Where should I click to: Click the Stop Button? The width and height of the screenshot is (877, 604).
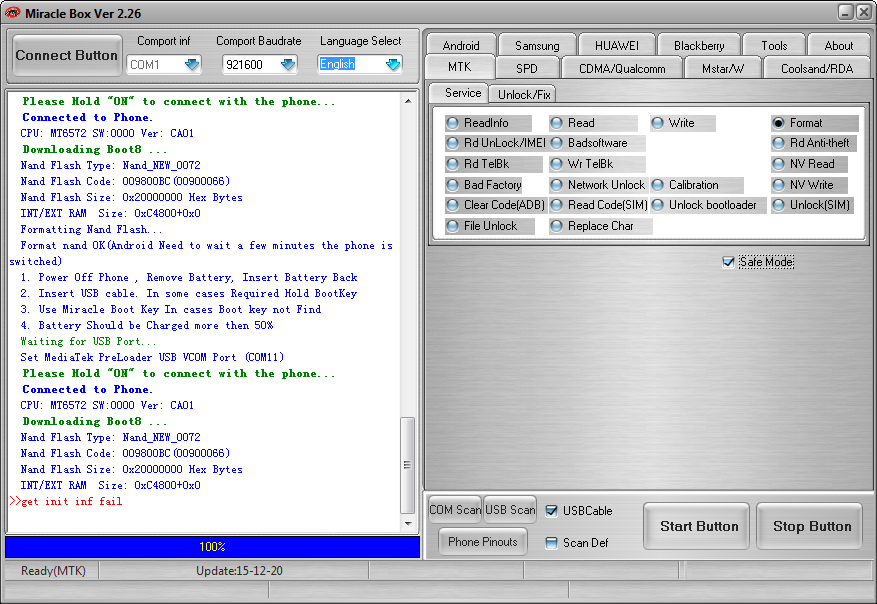click(x=809, y=526)
